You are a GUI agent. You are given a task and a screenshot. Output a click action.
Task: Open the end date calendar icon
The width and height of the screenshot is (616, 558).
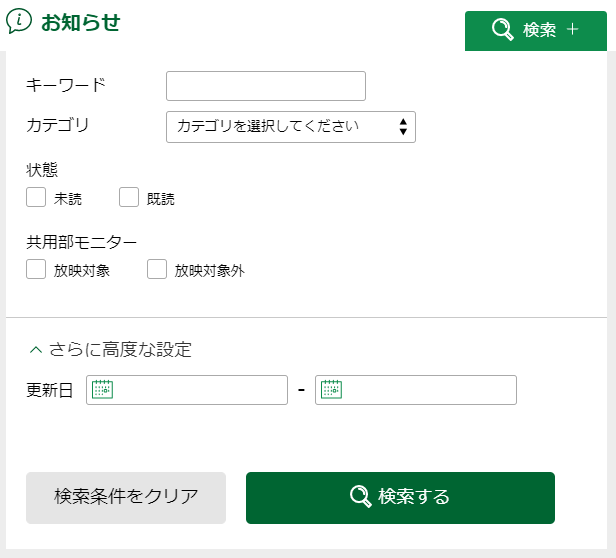click(331, 390)
